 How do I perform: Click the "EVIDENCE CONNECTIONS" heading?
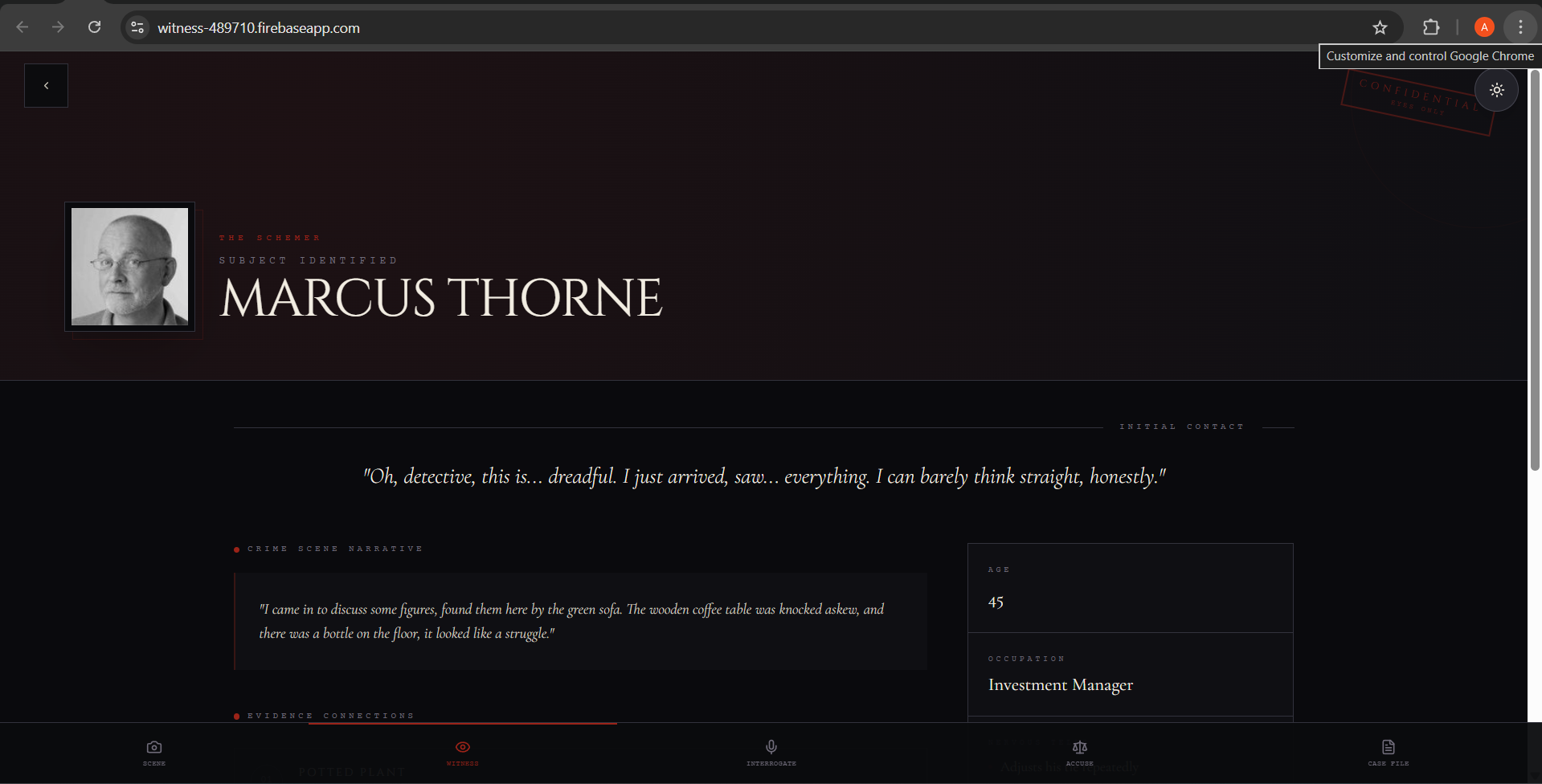point(331,716)
